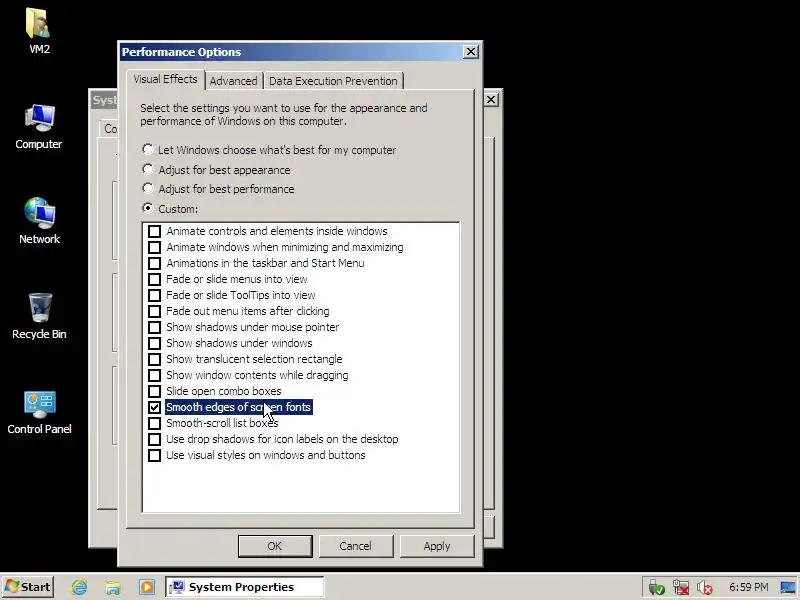Enable Slide open combo boxes

pos(155,391)
